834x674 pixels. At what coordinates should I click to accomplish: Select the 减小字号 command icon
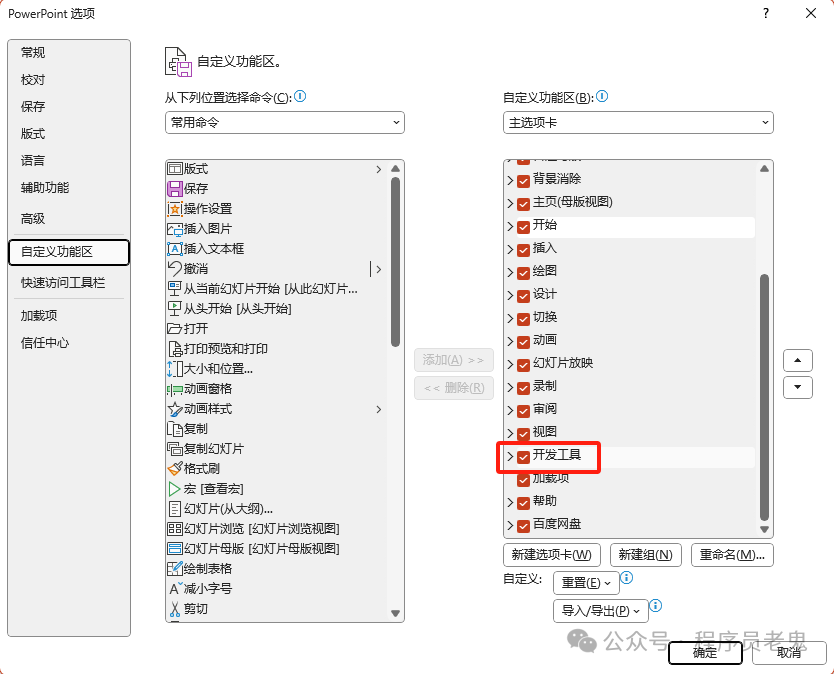[x=175, y=589]
